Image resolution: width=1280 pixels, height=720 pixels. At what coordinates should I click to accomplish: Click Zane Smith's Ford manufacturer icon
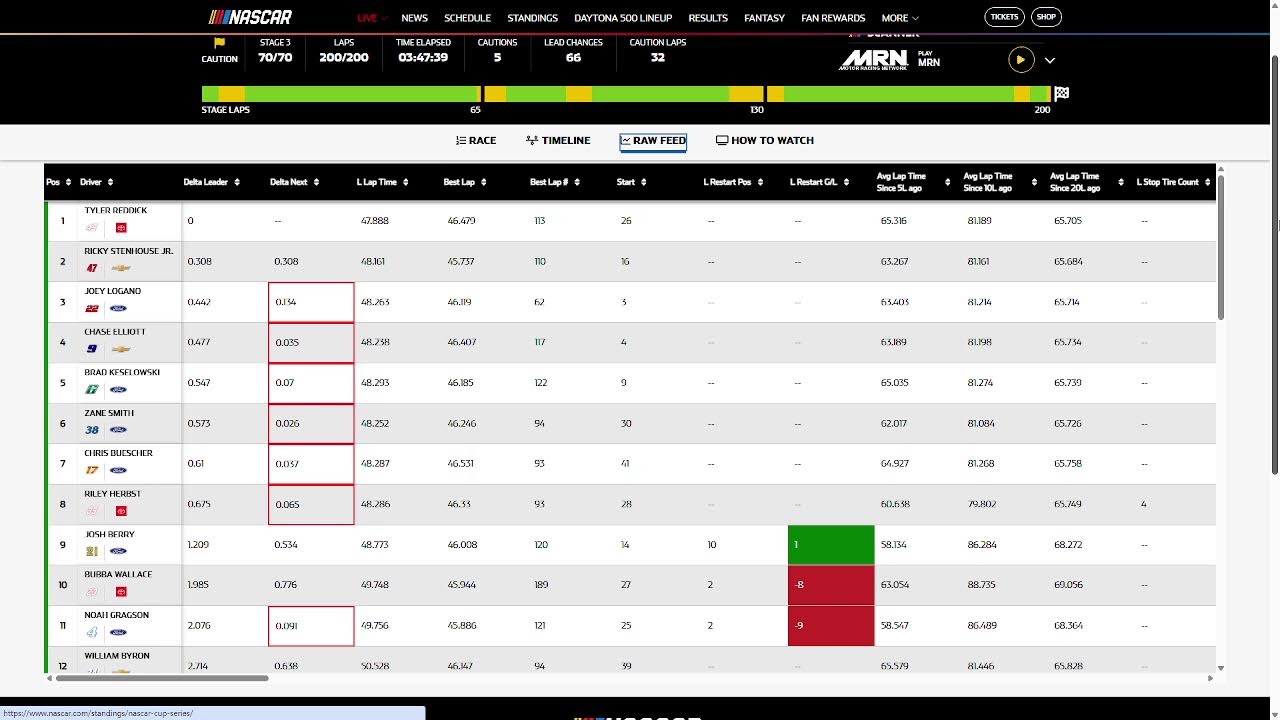coord(118,430)
